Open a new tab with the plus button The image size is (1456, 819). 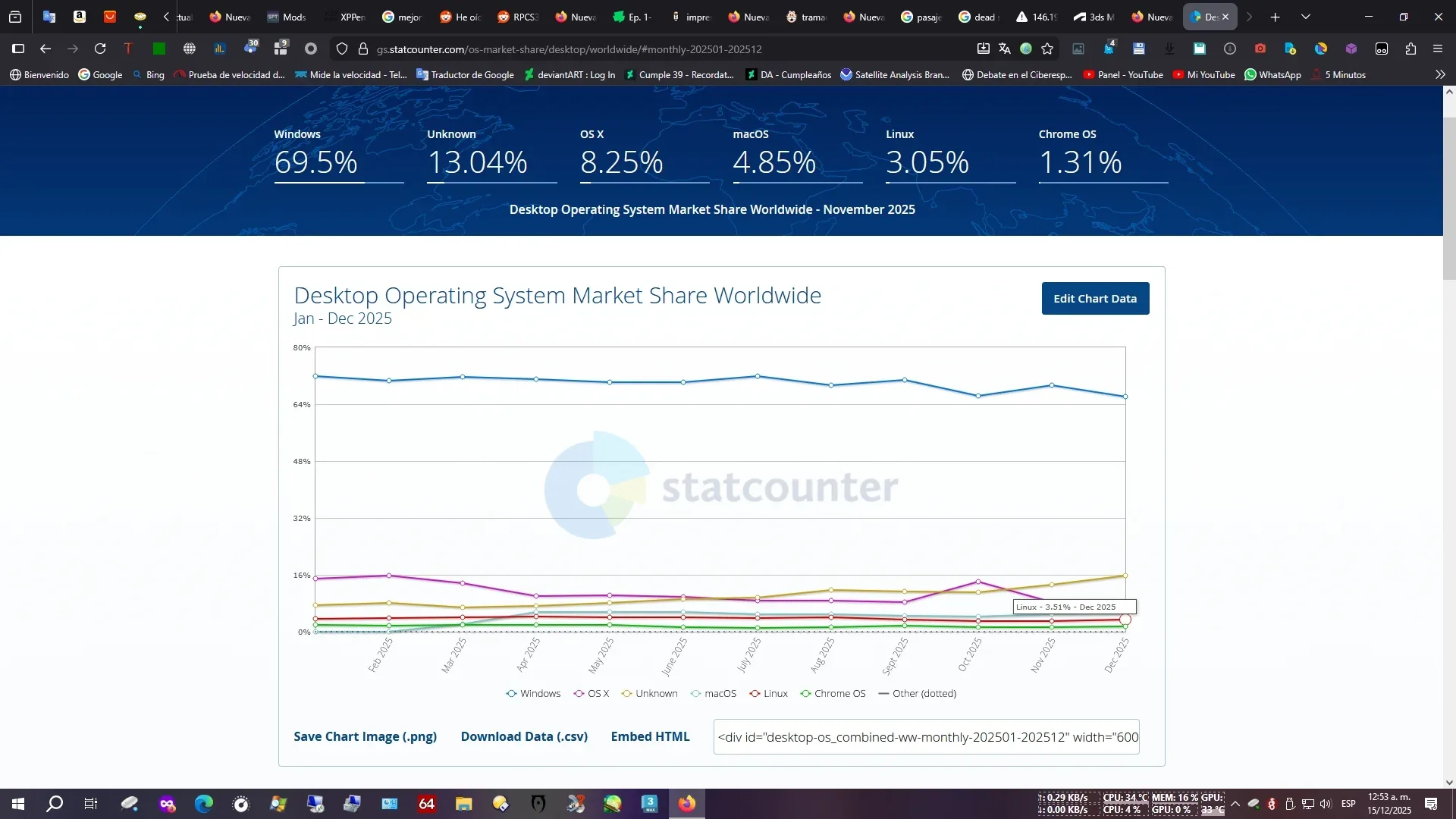coord(1276,17)
